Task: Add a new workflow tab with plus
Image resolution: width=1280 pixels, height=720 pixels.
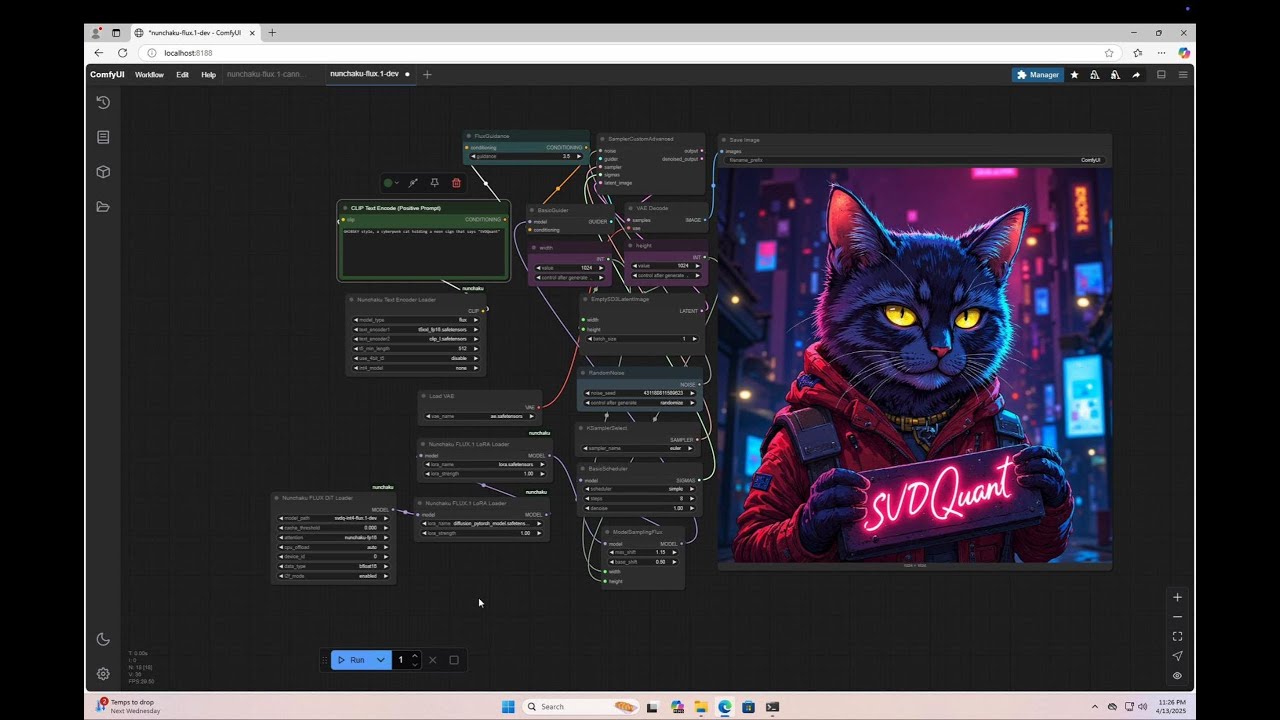Action: 427,74
